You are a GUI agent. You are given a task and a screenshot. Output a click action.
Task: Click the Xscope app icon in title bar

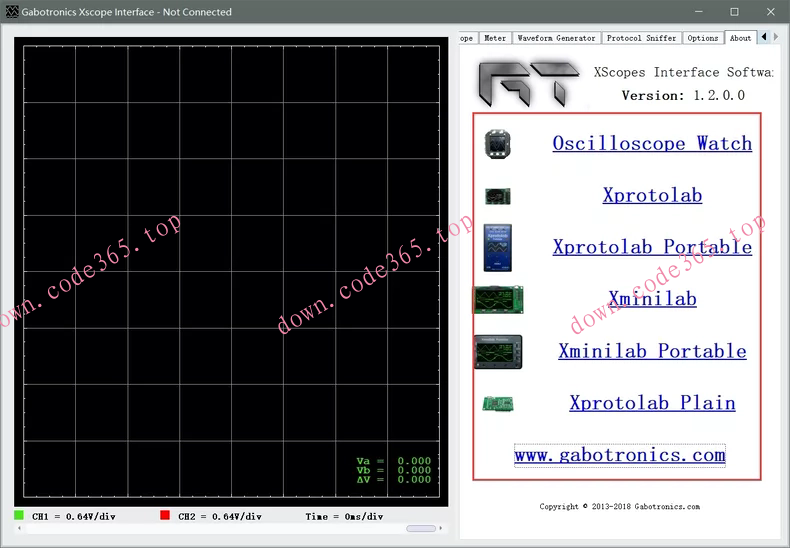[12, 12]
